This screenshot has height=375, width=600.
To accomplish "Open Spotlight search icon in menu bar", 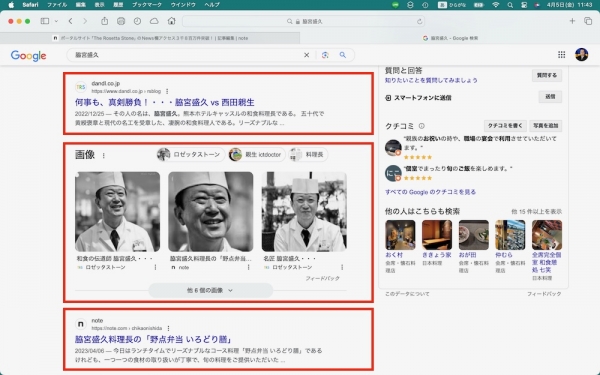I will [x=510, y=5].
